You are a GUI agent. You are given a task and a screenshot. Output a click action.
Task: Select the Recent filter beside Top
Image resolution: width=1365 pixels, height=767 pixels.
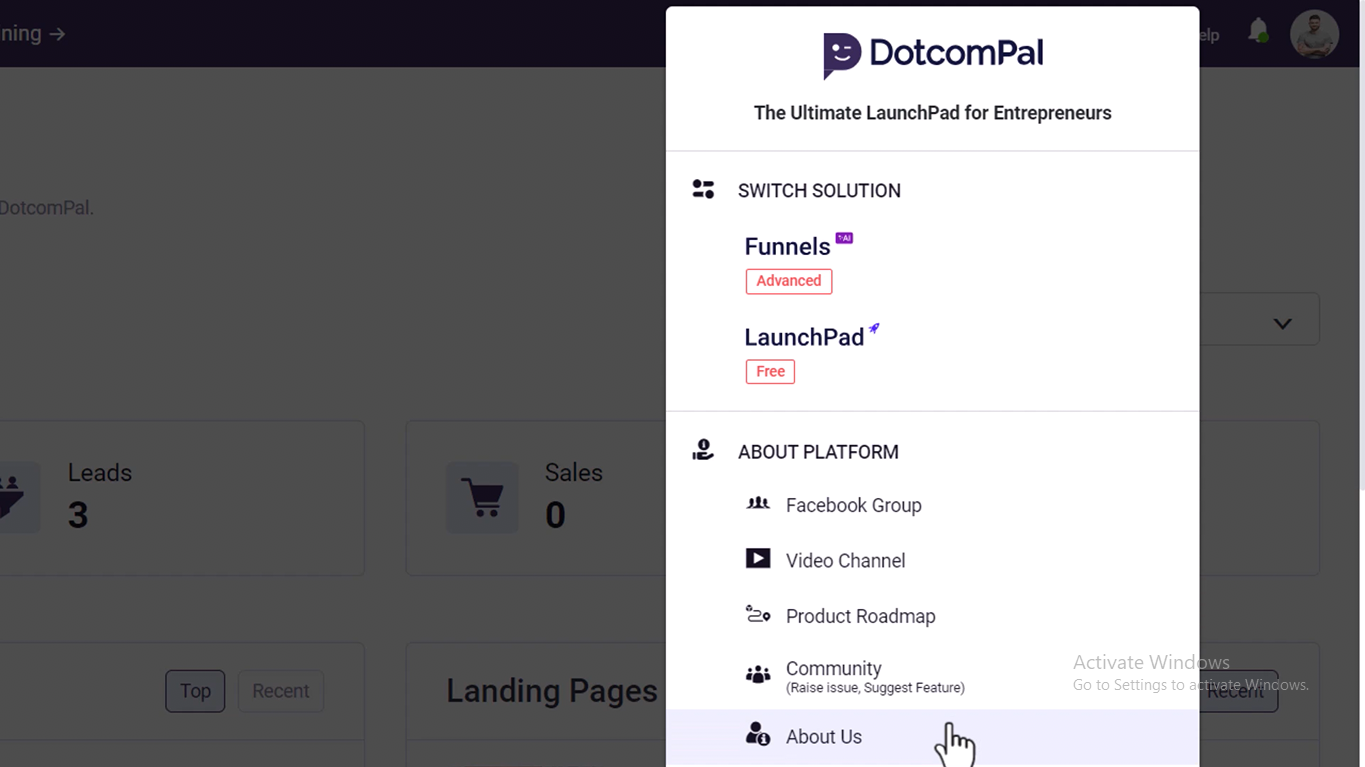point(281,691)
